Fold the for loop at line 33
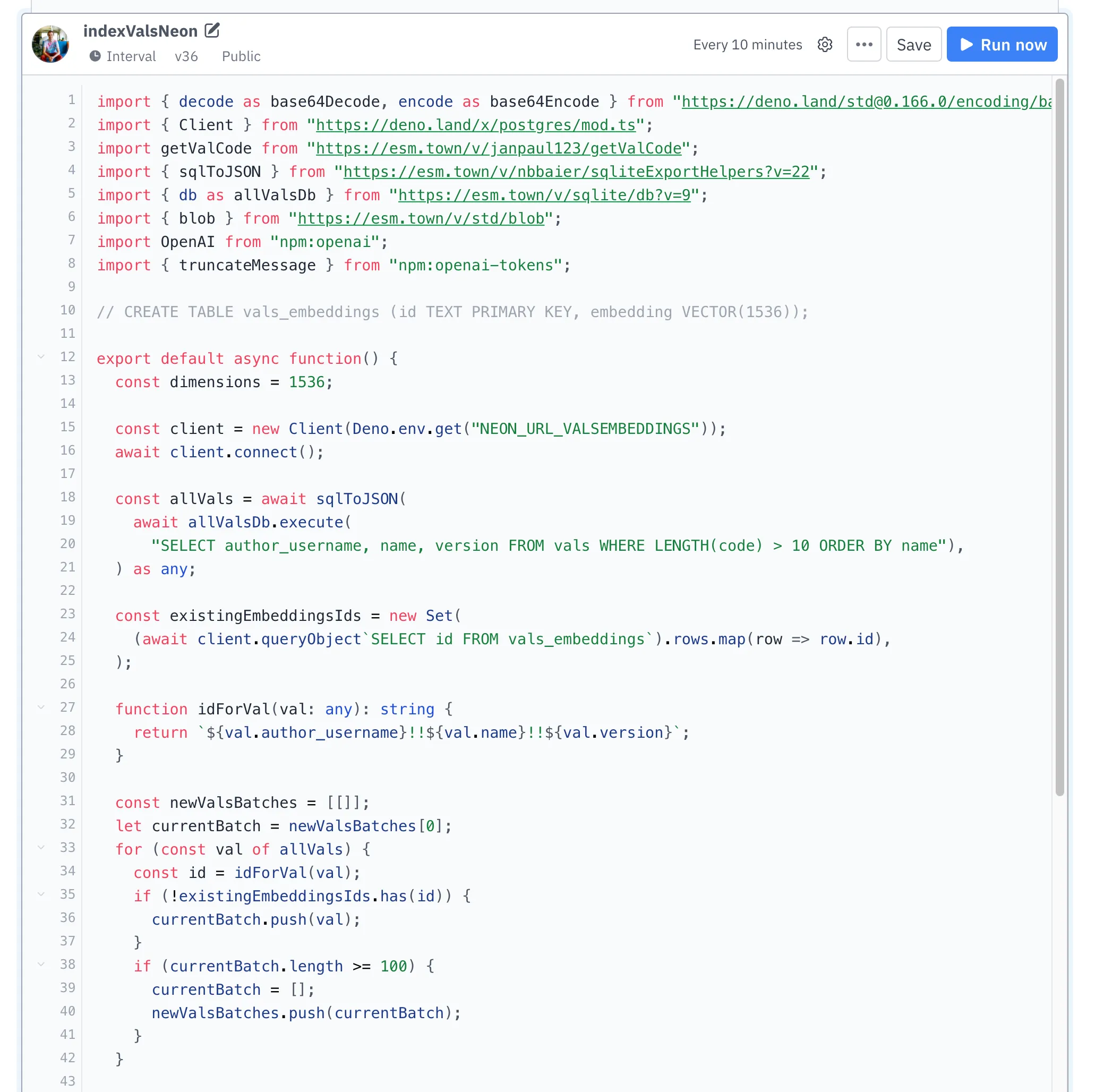Screen dimensions: 1095x1092 [41, 847]
